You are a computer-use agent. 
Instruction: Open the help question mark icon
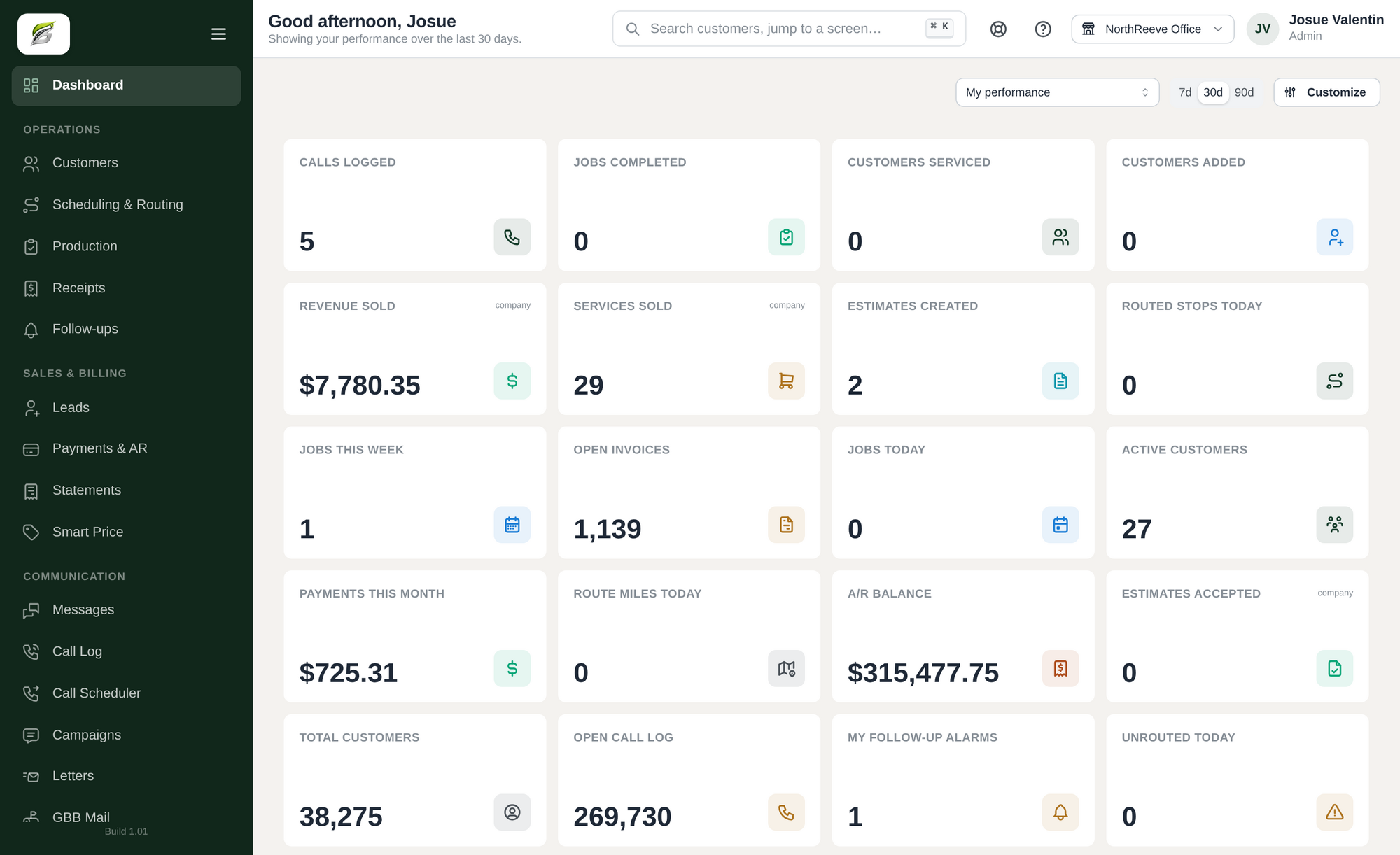point(1043,29)
